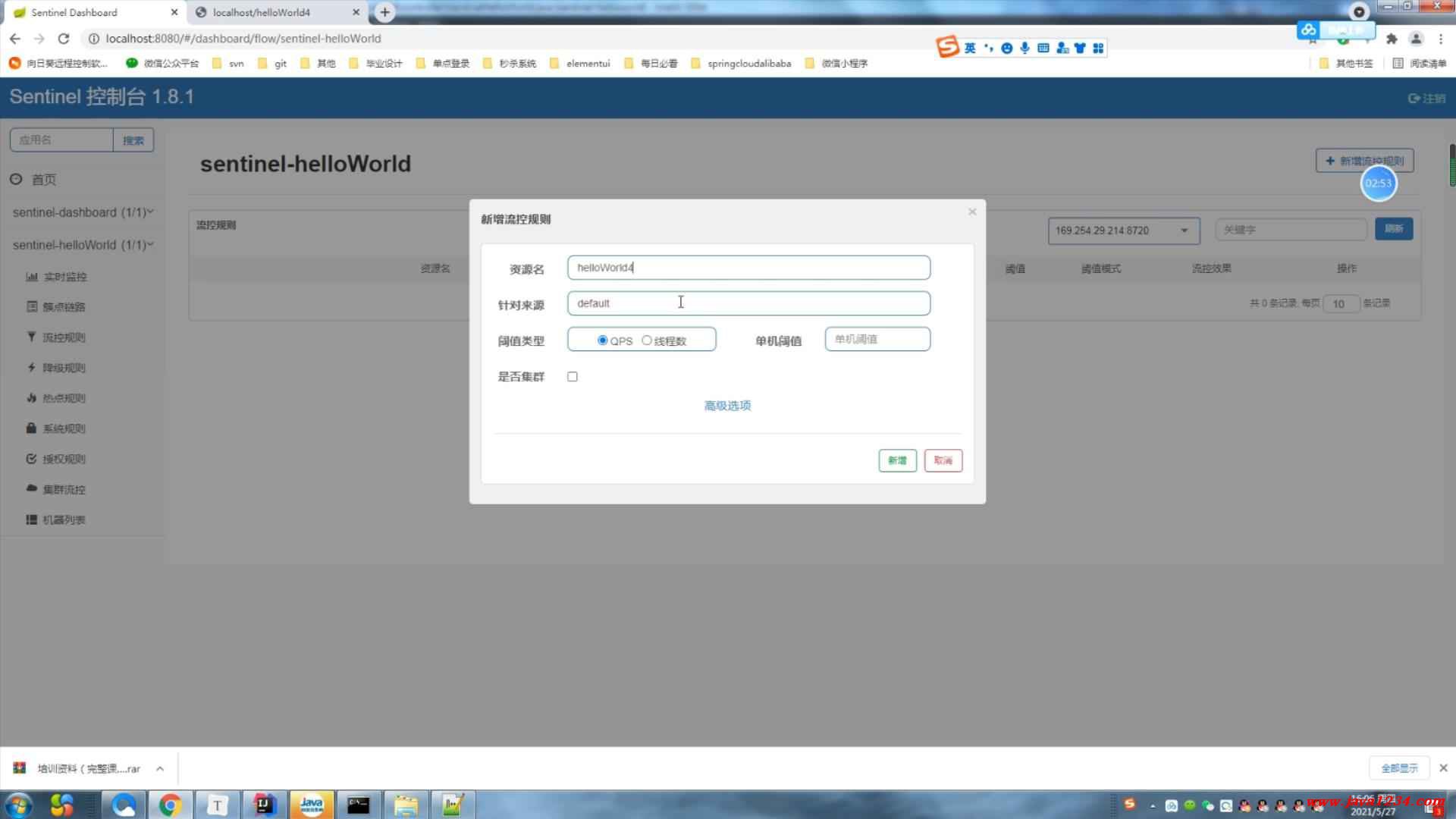Dismiss the downloads bar with X
The image size is (1456, 819).
(1443, 768)
